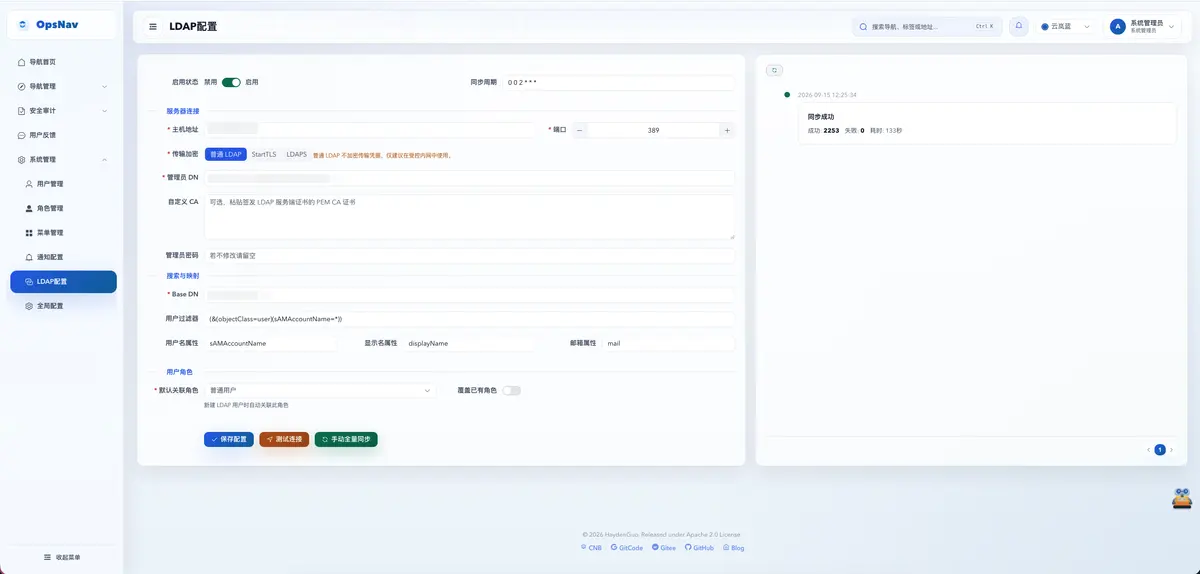Open 用户反馈 in the sidebar
The width and height of the screenshot is (1200, 574).
pyautogui.click(x=62, y=135)
